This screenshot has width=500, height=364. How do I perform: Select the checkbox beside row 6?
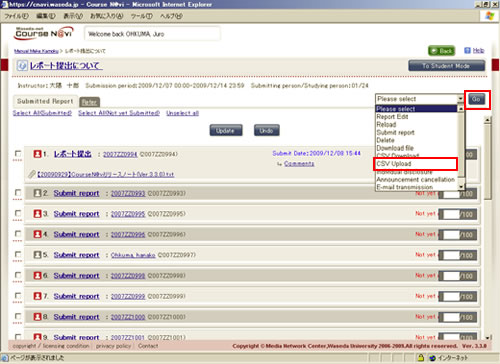click(18, 275)
